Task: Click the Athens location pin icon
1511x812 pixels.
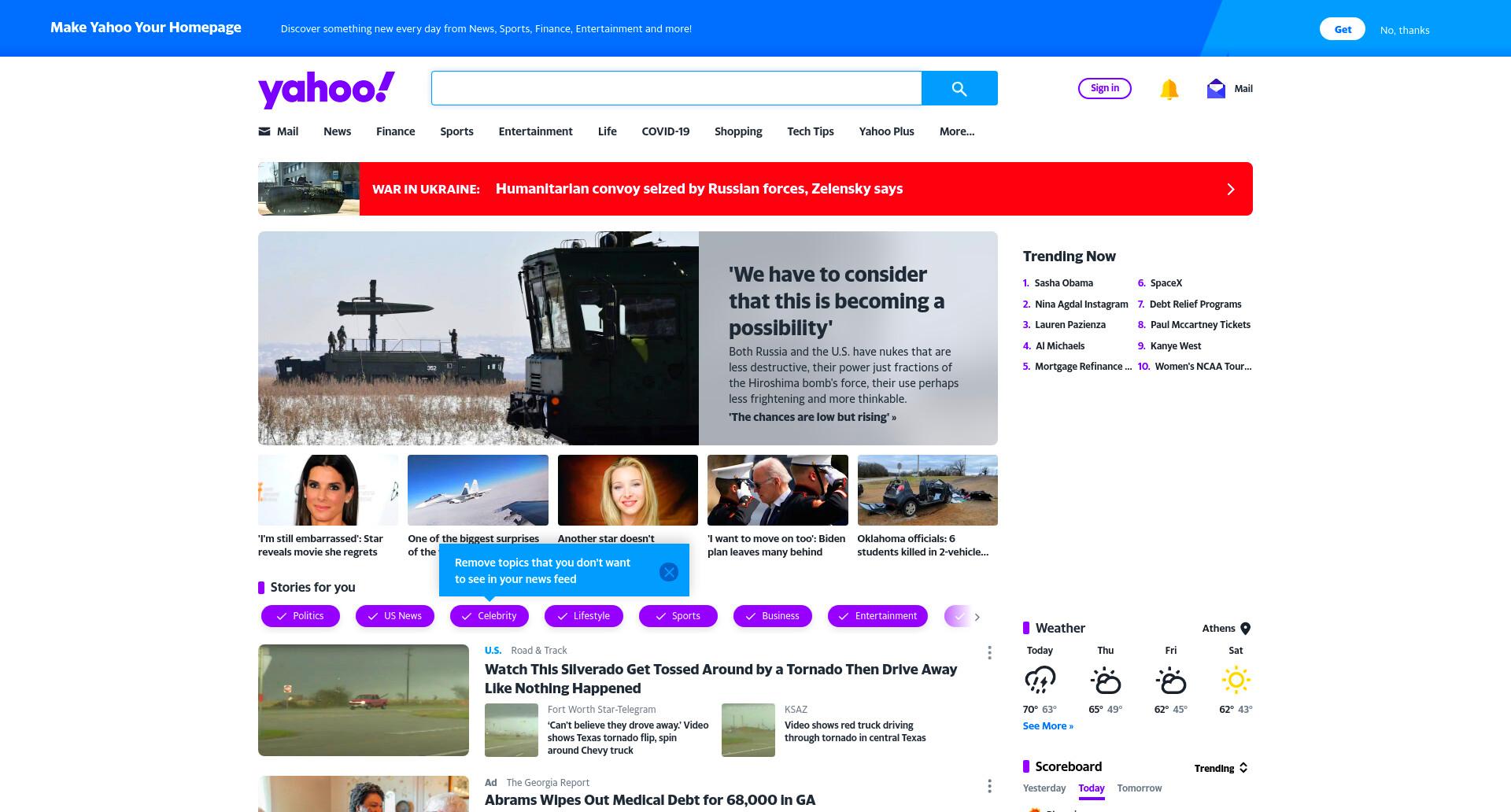Action: 1246,629
